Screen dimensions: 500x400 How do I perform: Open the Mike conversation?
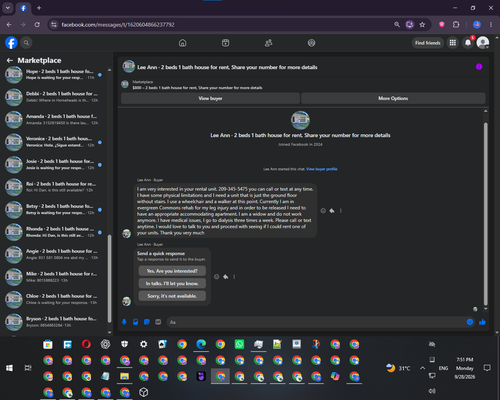click(x=54, y=277)
